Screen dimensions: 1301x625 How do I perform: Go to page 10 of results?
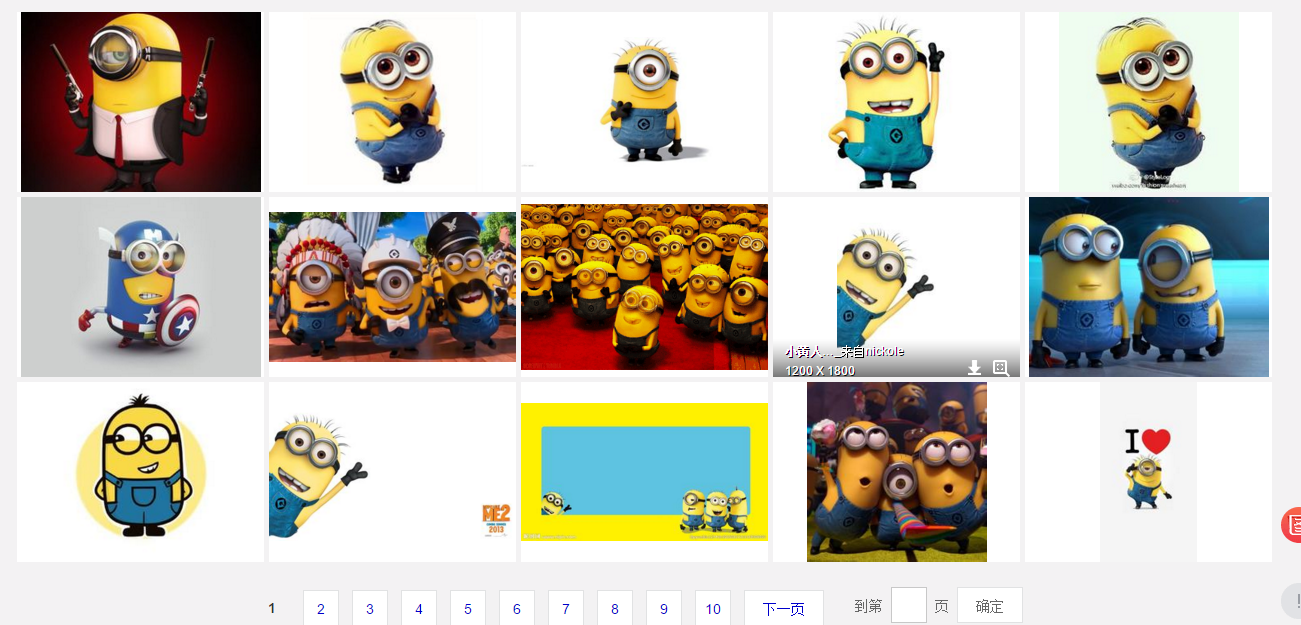[713, 608]
